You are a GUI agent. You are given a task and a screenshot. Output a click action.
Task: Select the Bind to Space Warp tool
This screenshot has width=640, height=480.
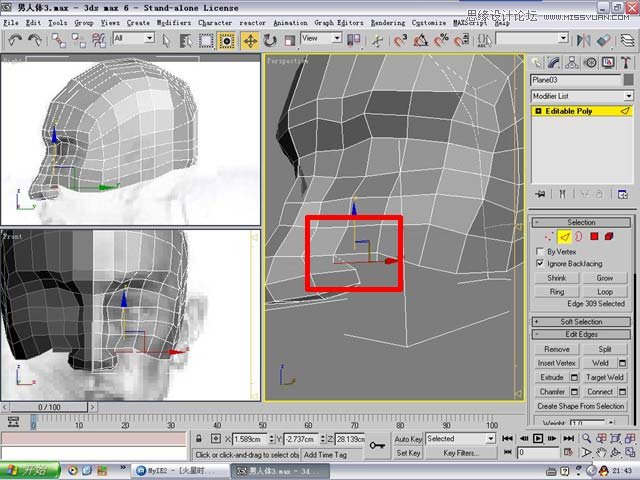[x=99, y=40]
